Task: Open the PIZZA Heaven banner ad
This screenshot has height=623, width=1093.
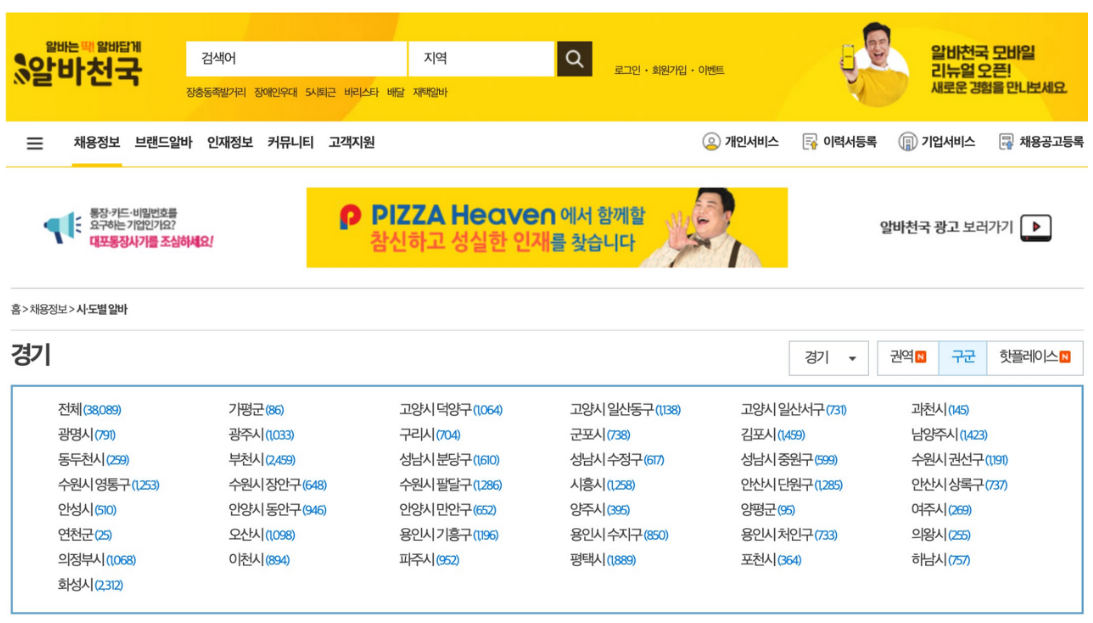Action: point(546,228)
